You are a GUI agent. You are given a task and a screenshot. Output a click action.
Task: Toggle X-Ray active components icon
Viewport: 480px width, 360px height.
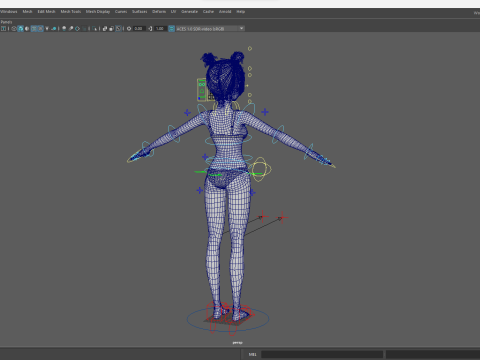[x=111, y=29]
